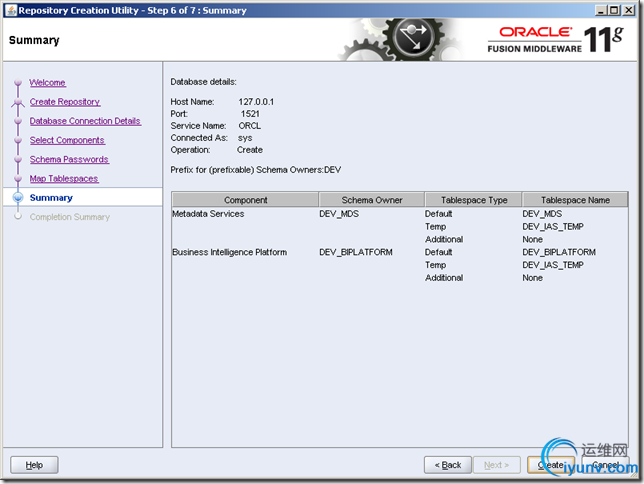Open the Schema Passwords step
The height and width of the screenshot is (484, 644).
(x=69, y=159)
